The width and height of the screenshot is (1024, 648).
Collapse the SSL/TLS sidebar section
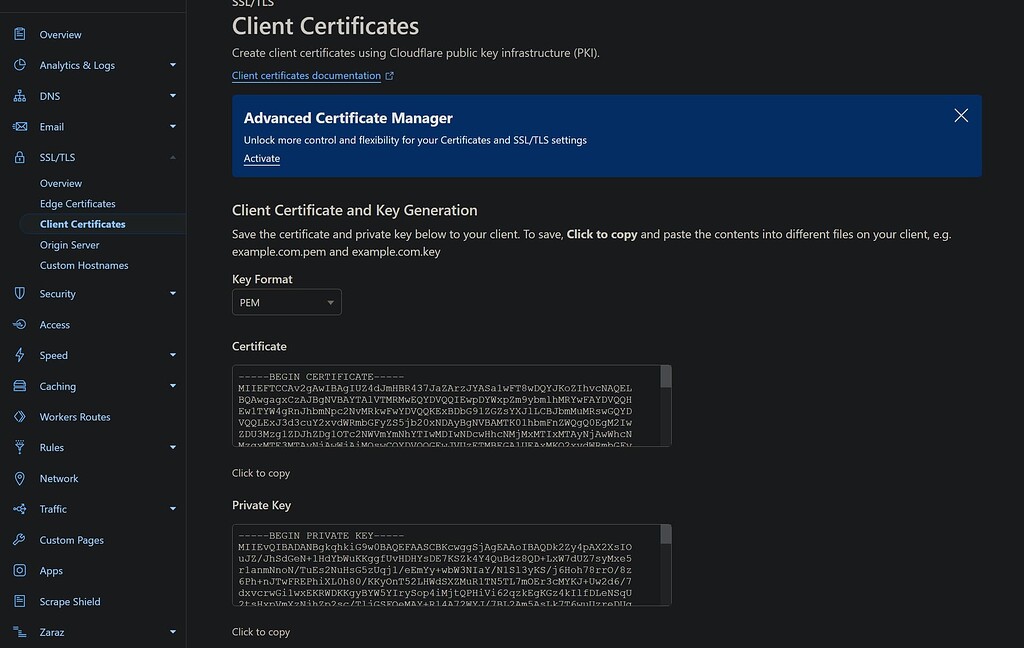(x=173, y=158)
